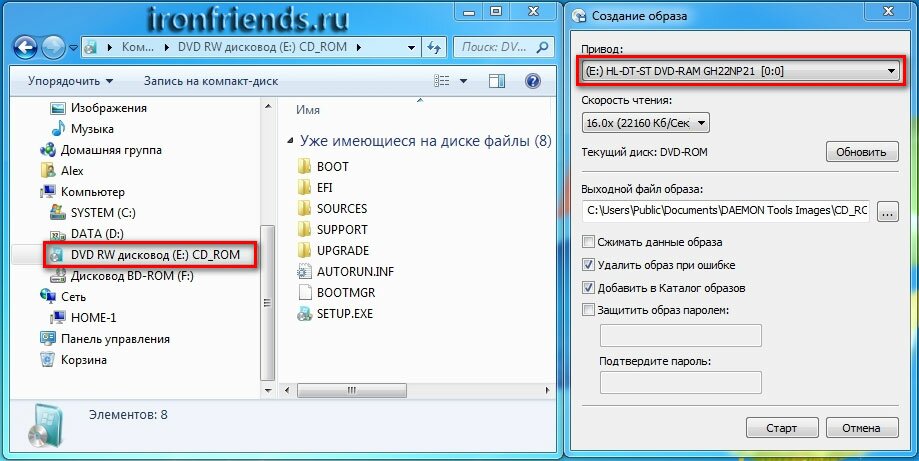Click the Explorer back arrow button

pos(25,47)
